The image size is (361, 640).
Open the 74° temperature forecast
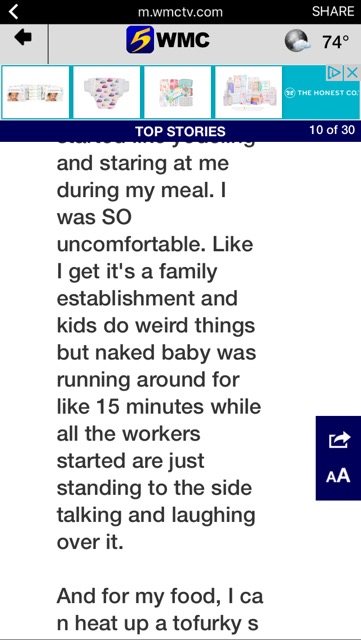336,42
